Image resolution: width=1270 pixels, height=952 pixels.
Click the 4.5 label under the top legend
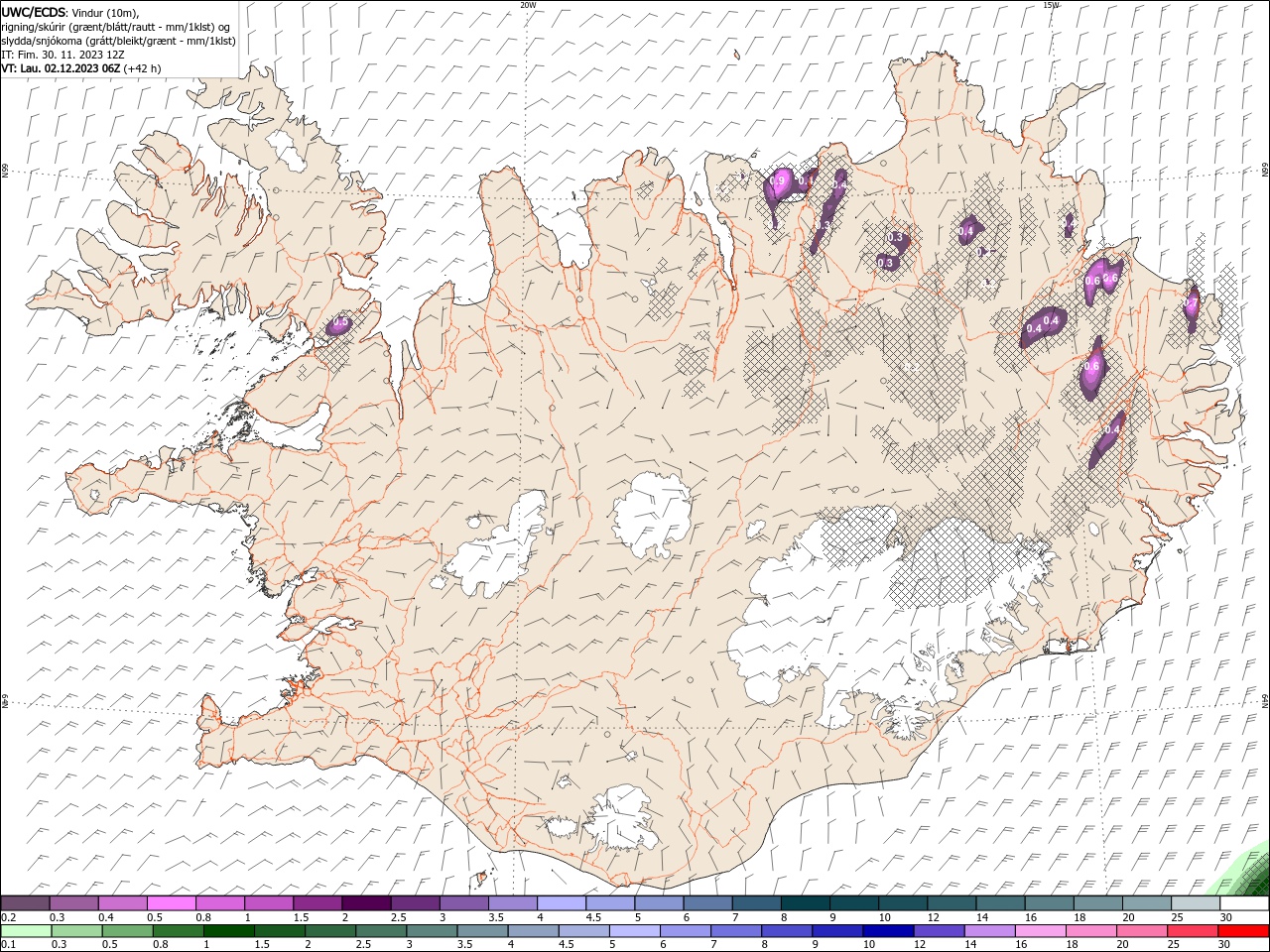[593, 918]
